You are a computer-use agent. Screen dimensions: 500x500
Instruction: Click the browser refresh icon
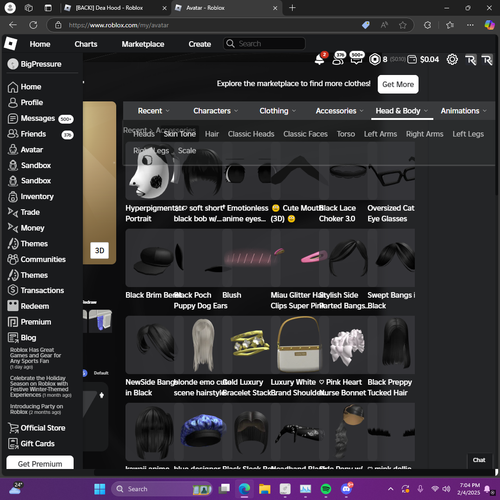[33, 25]
